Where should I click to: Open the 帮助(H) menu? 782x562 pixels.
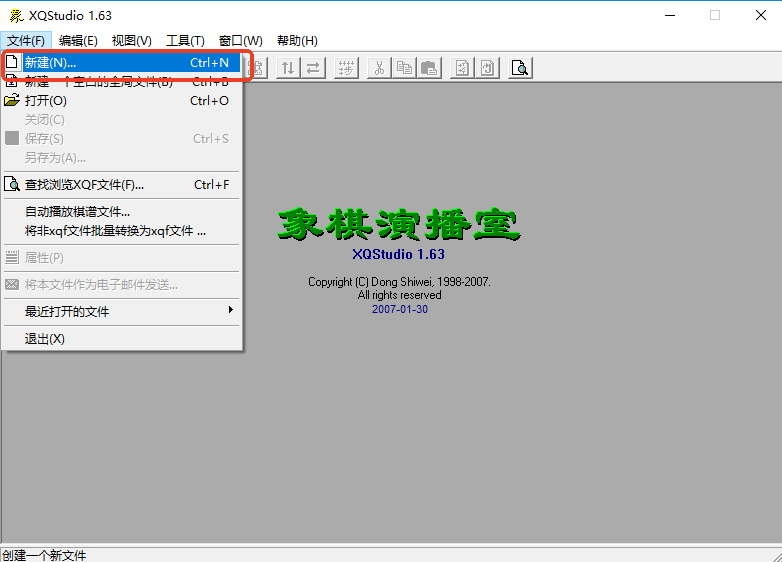(x=297, y=41)
